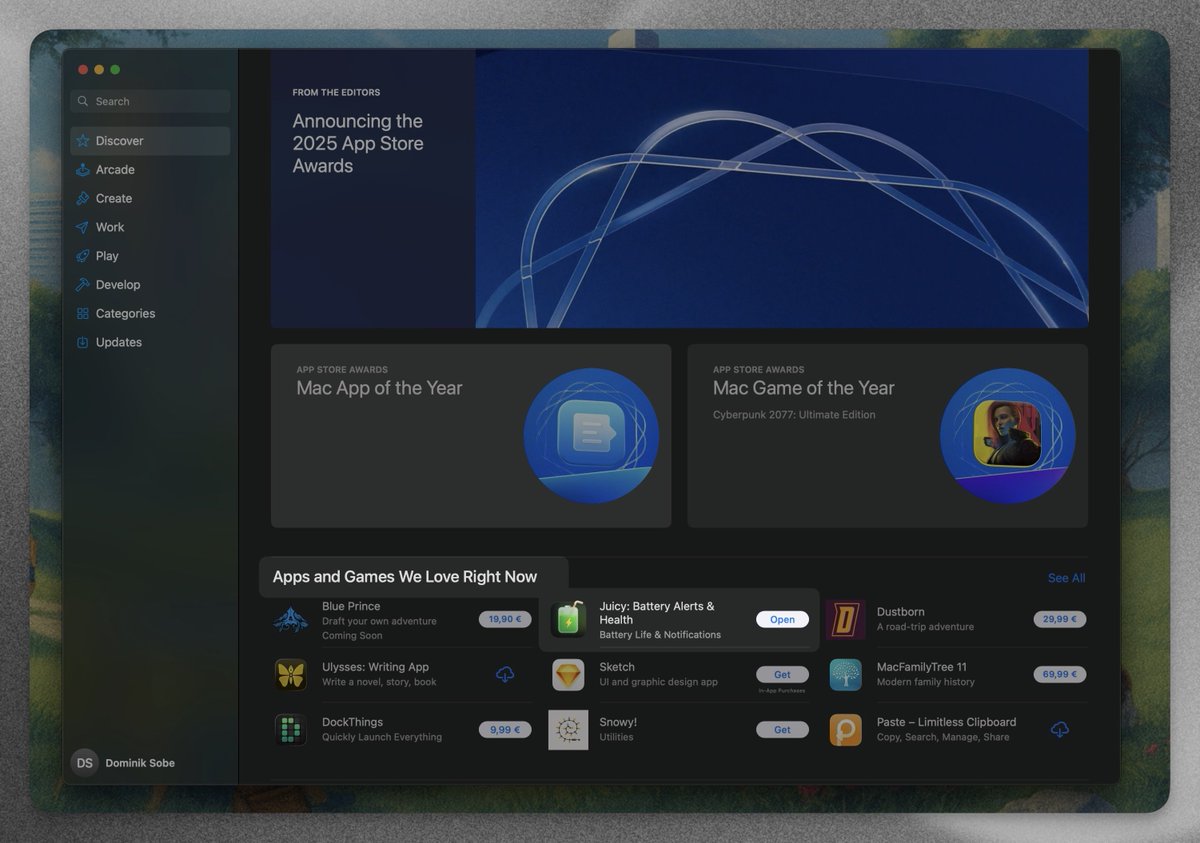Screen dimensions: 1200x843
Task: Open Develop section
Action: [150, 285]
